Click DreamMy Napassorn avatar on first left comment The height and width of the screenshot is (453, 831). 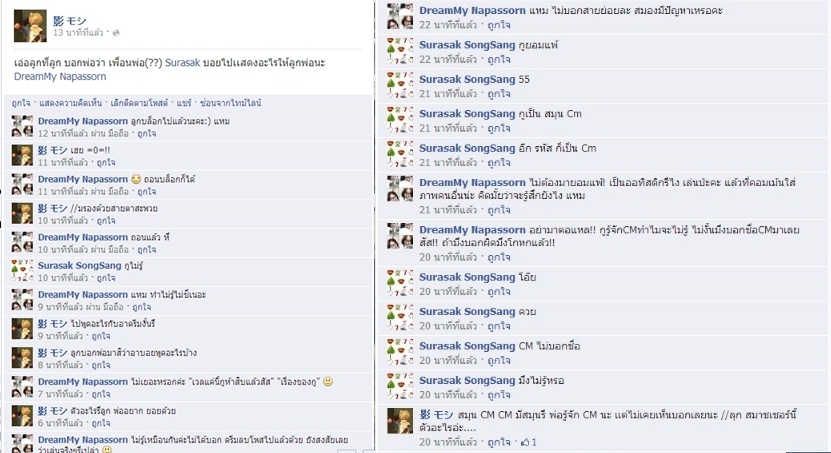(x=22, y=127)
